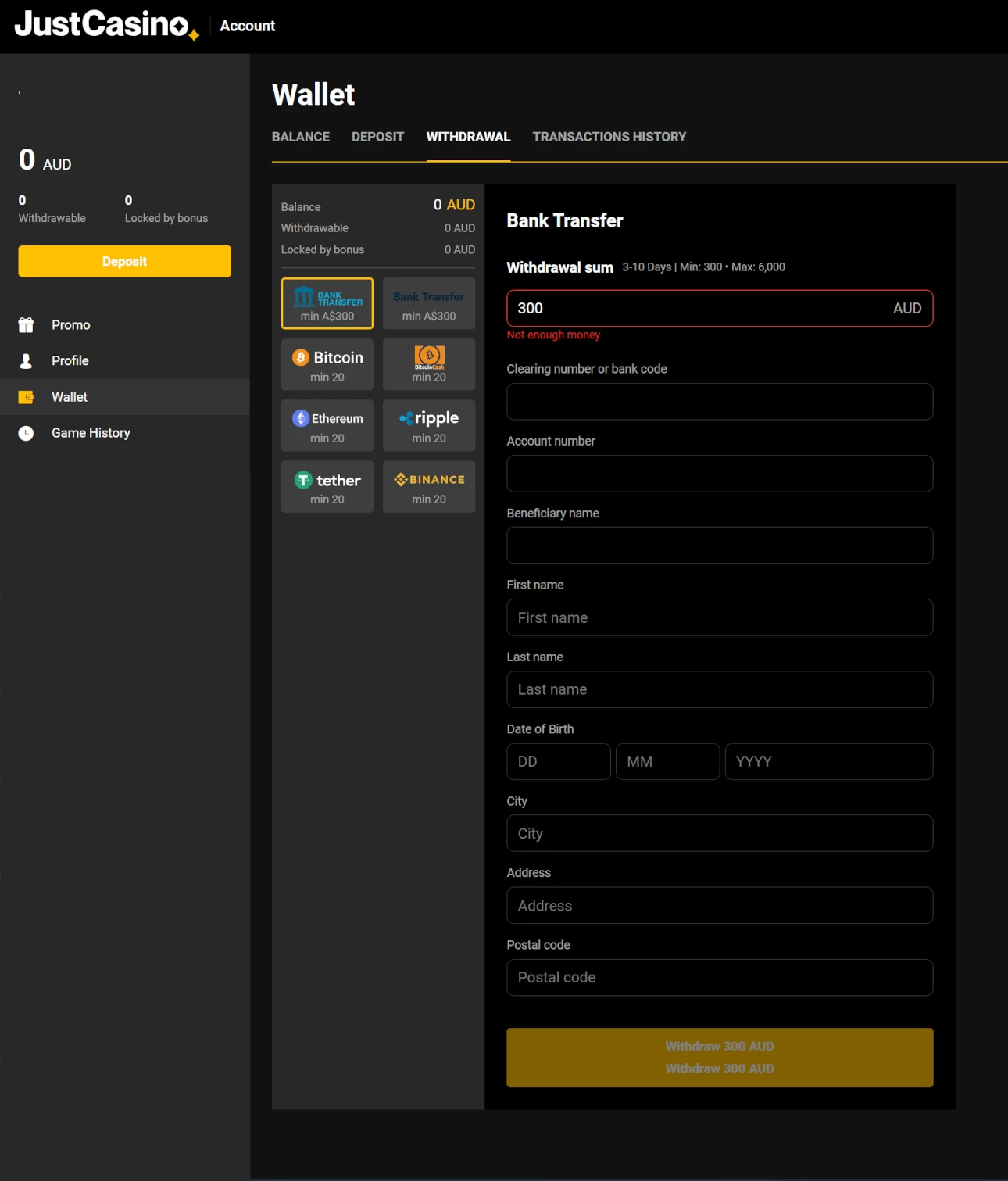Click the Last name field
This screenshot has height=1181, width=1008.
pyautogui.click(x=720, y=689)
